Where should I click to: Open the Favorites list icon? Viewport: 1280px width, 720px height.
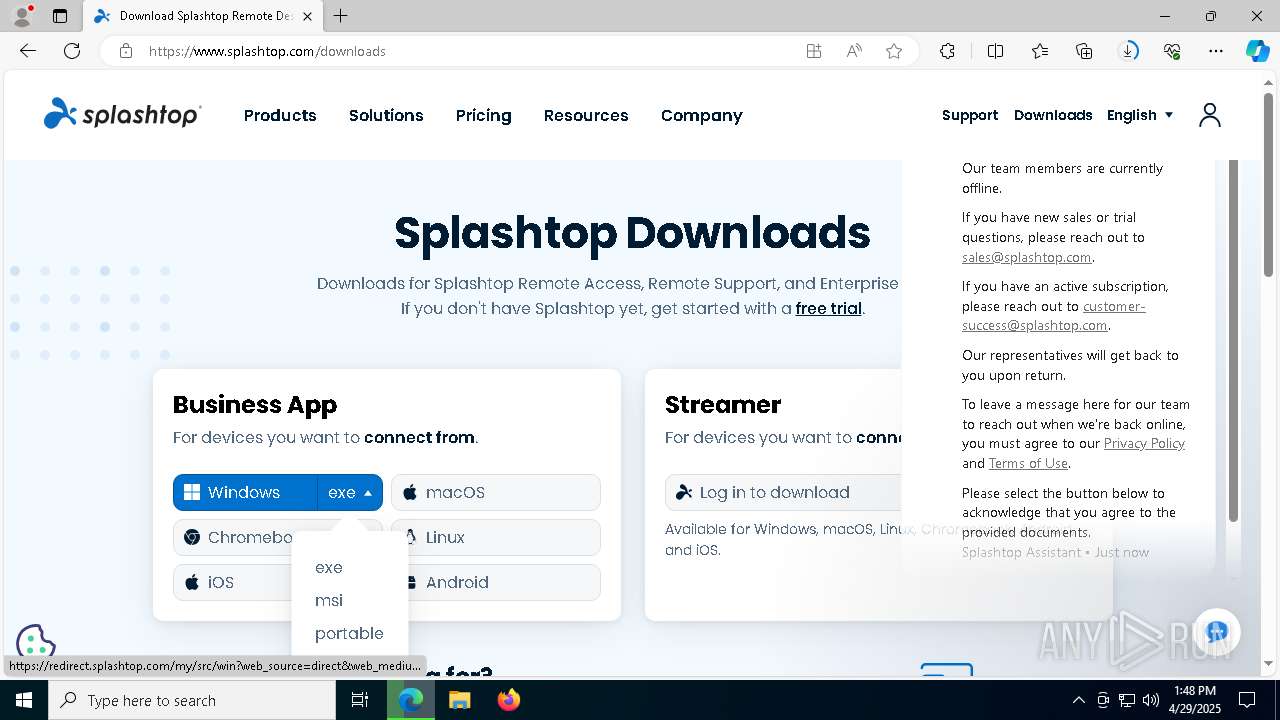pyautogui.click(x=1040, y=51)
